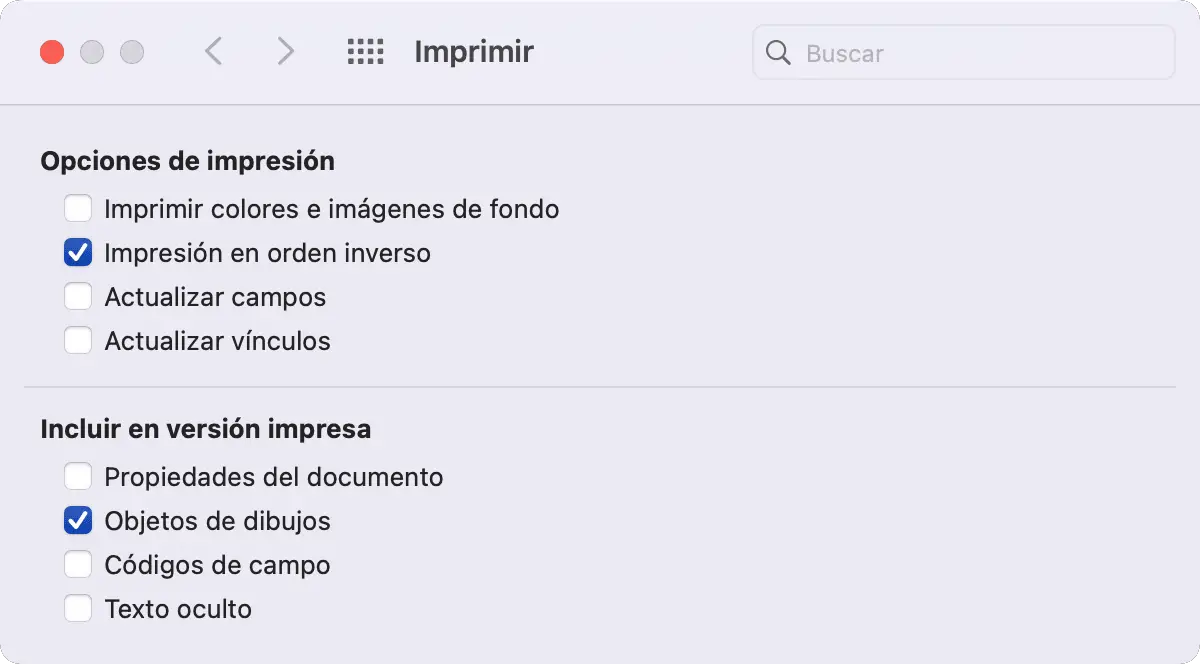
Task: Click the Opciones de impresión heading
Action: (x=187, y=161)
